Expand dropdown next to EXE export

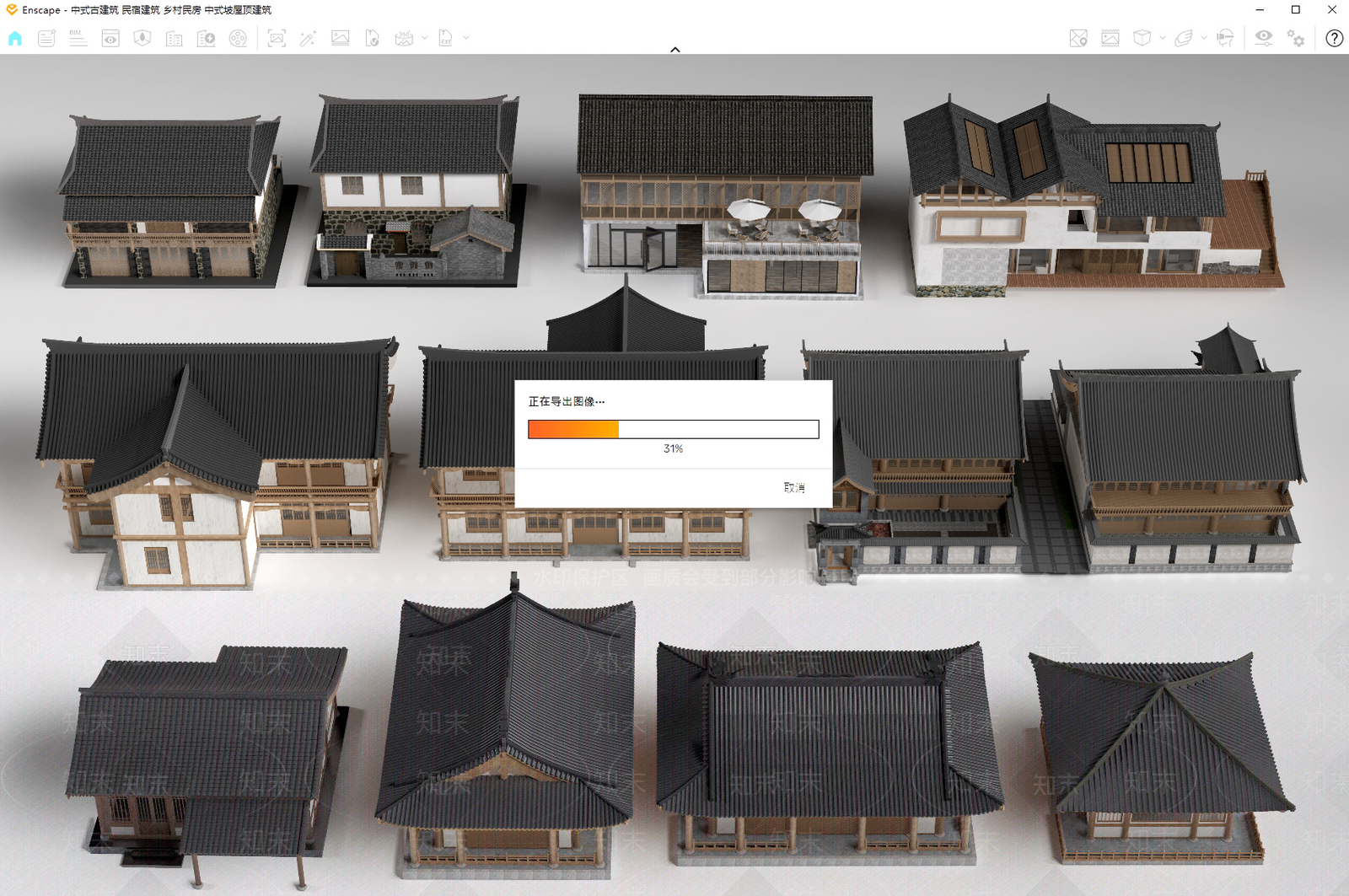click(465, 38)
